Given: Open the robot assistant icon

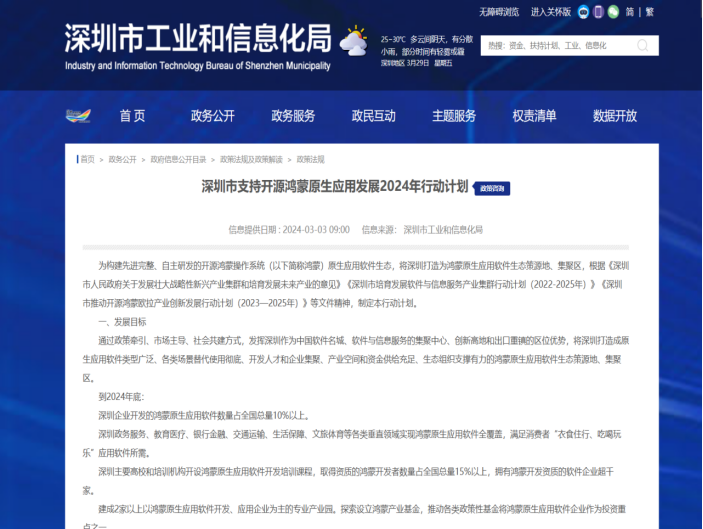Looking at the screenshot, I should point(583,12).
